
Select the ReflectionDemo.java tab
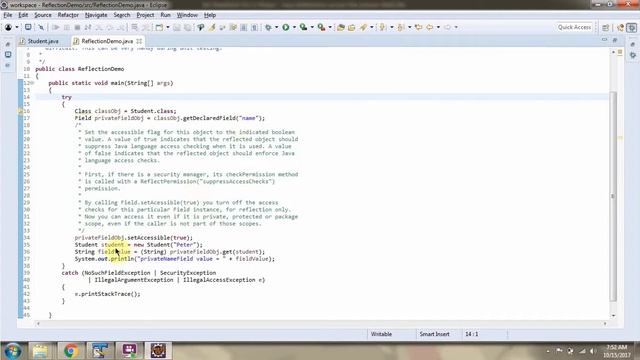point(107,41)
